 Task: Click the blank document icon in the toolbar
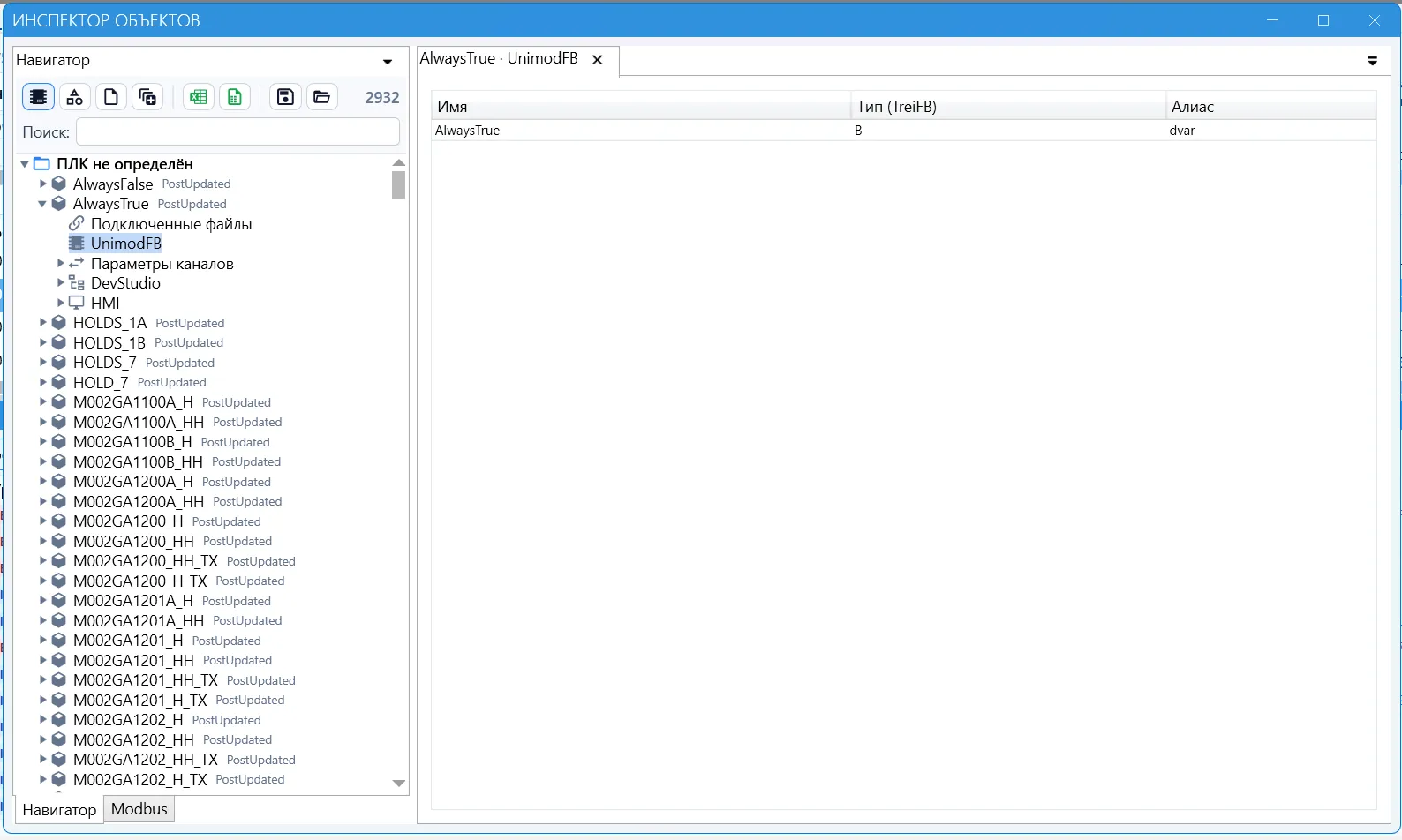tap(111, 97)
